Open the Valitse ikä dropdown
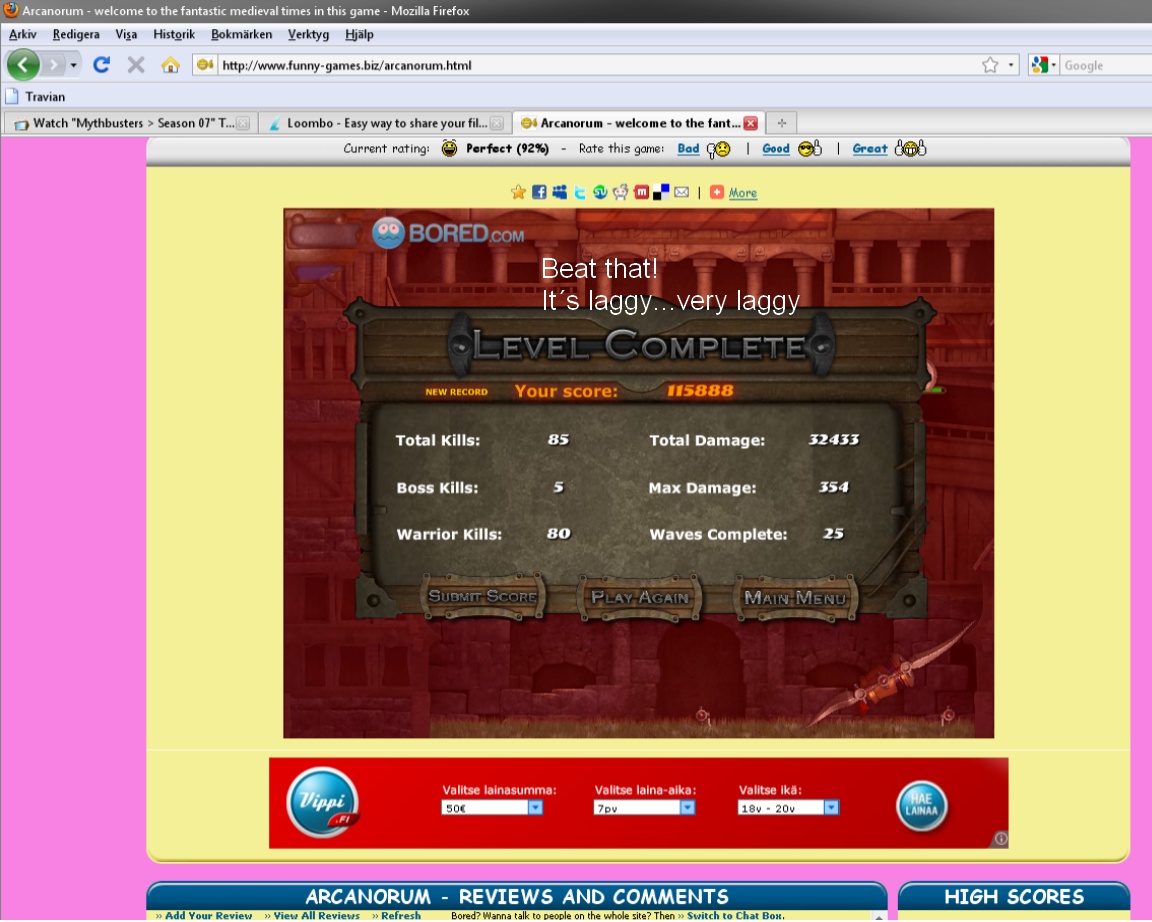 pyautogui.click(x=788, y=808)
